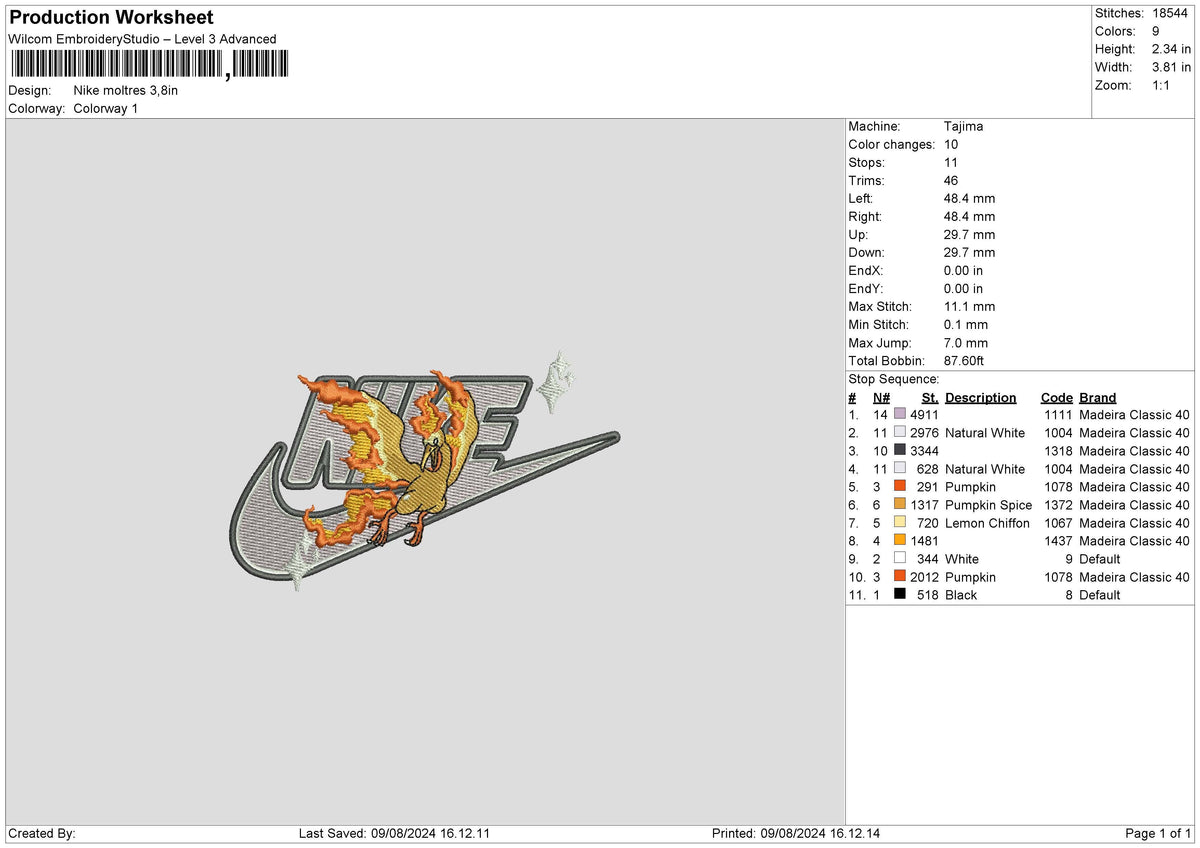Select the code '1437' in the table
1200x848 pixels.
pyautogui.click(x=1059, y=540)
